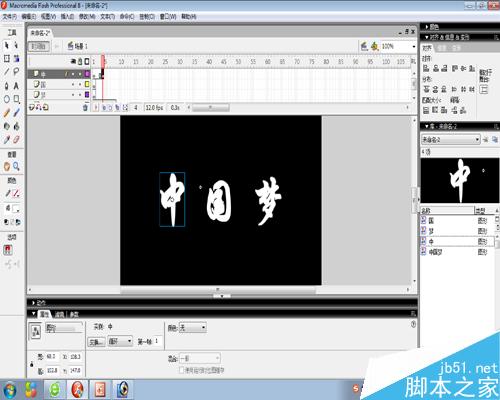Click the Center Frame button under timeline
500x400 pixels.
point(96,107)
